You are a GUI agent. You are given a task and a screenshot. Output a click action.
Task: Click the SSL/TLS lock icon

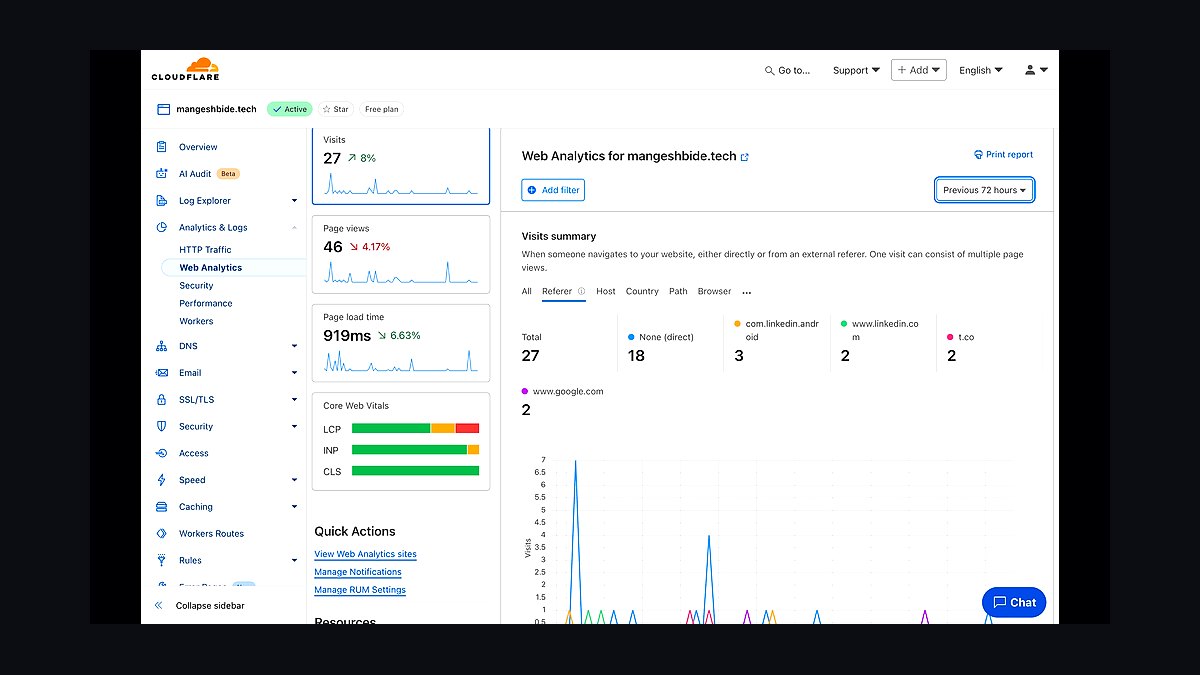[x=162, y=400]
